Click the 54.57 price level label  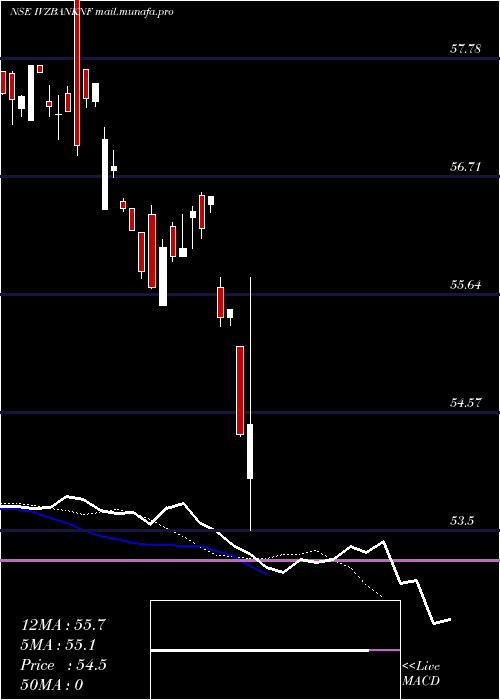coord(465,403)
